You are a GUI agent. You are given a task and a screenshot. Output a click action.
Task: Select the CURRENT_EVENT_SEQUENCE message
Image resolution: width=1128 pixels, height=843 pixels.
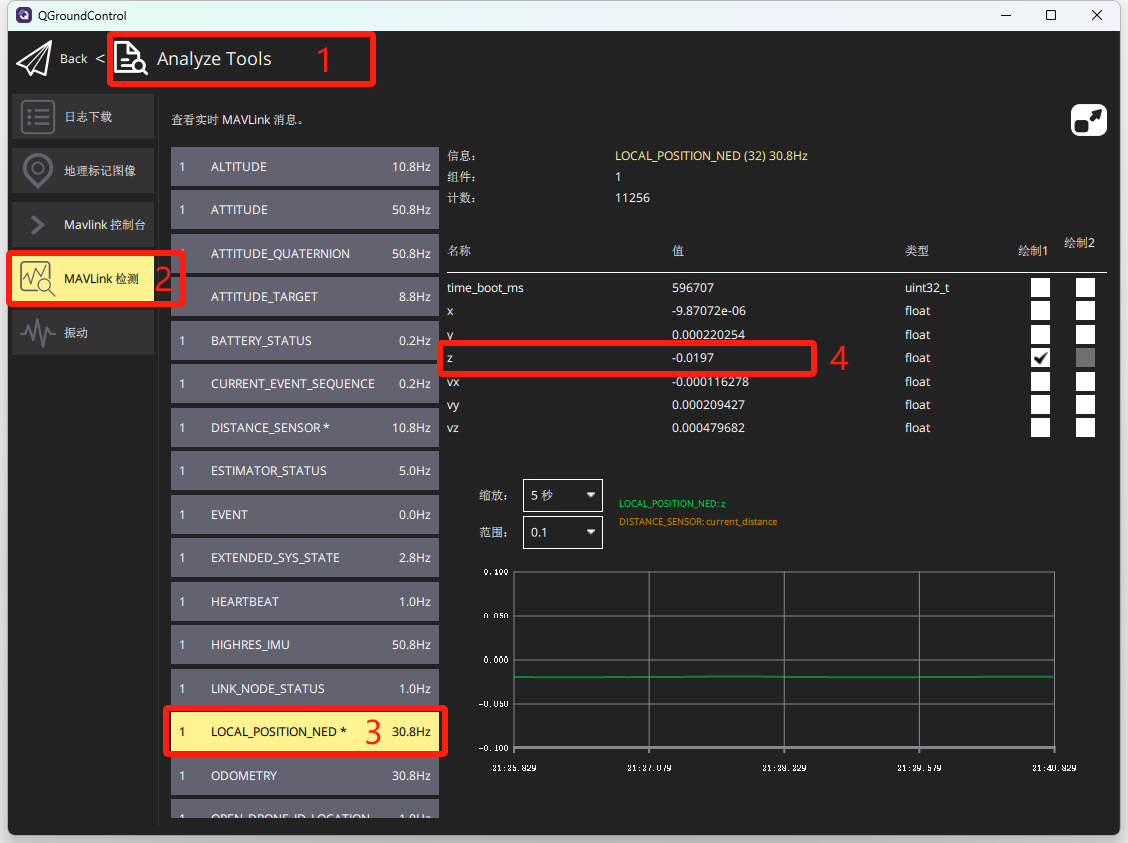305,384
